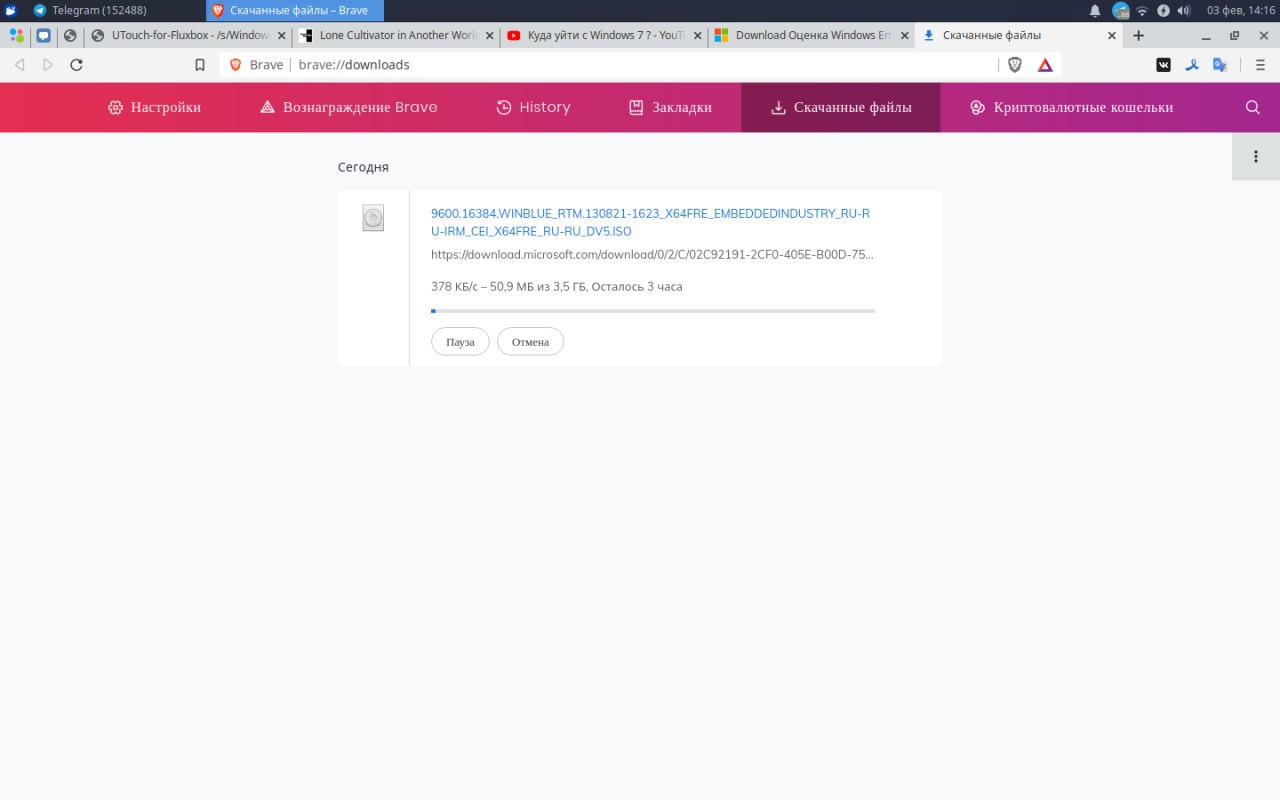The image size is (1280, 800).
Task: Open the Wi-Fi network indicator
Action: [1142, 10]
